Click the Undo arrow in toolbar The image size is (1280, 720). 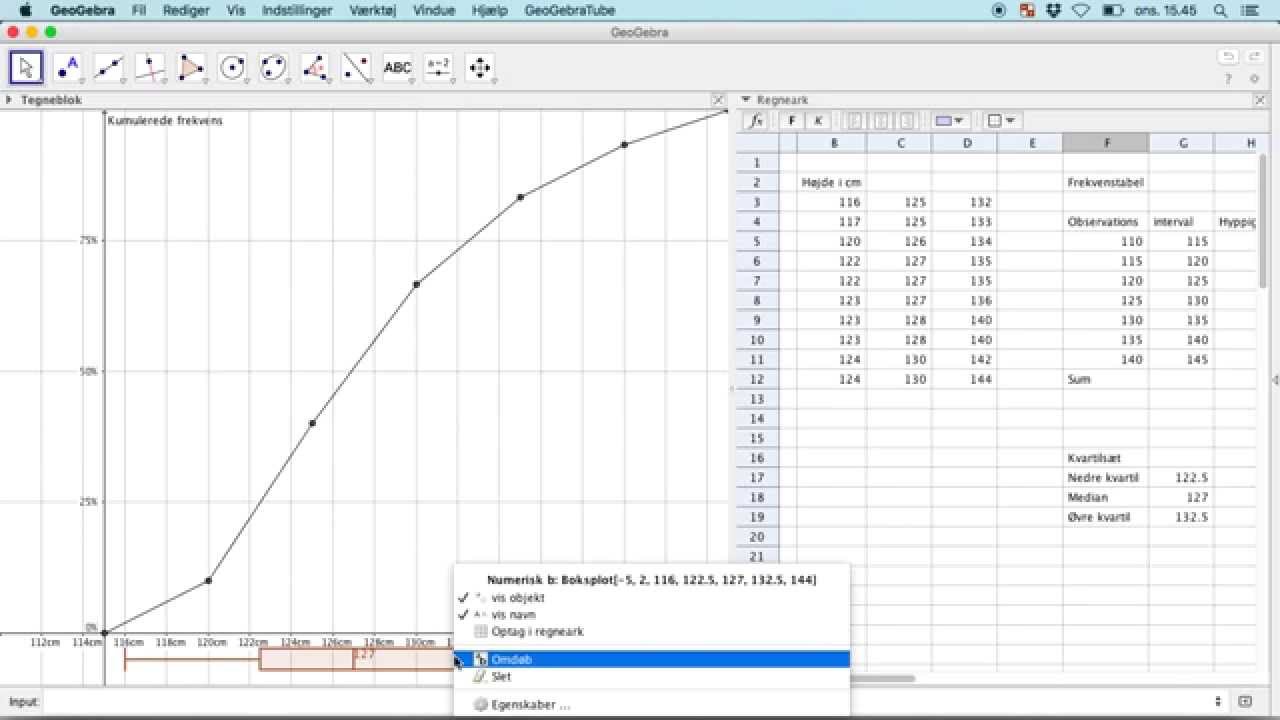coord(1228,57)
